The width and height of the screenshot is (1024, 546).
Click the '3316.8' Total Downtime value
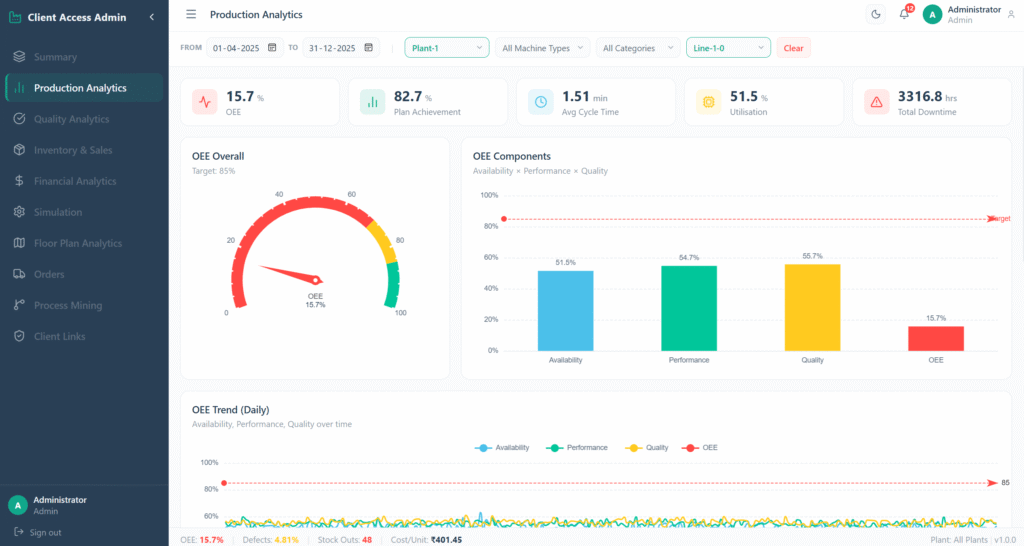pyautogui.click(x=920, y=97)
